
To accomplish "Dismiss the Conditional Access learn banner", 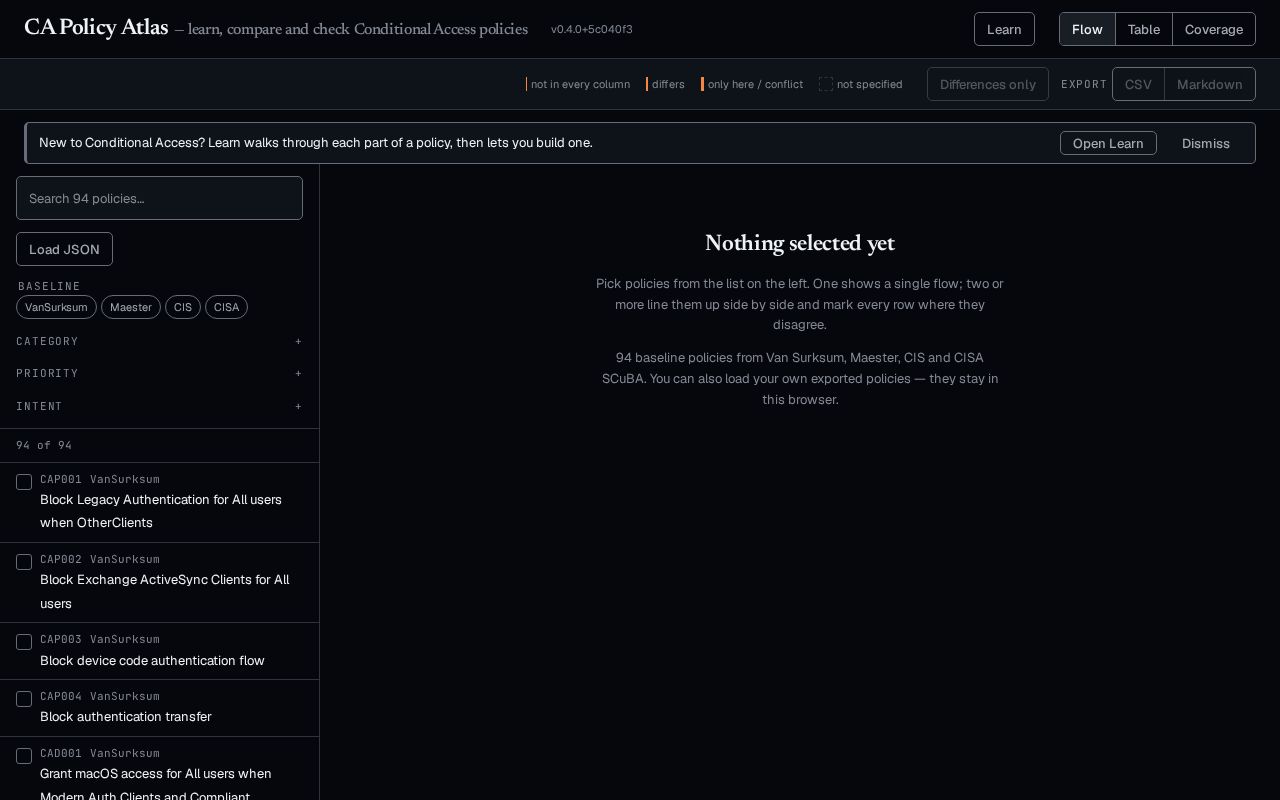I will tap(1206, 143).
